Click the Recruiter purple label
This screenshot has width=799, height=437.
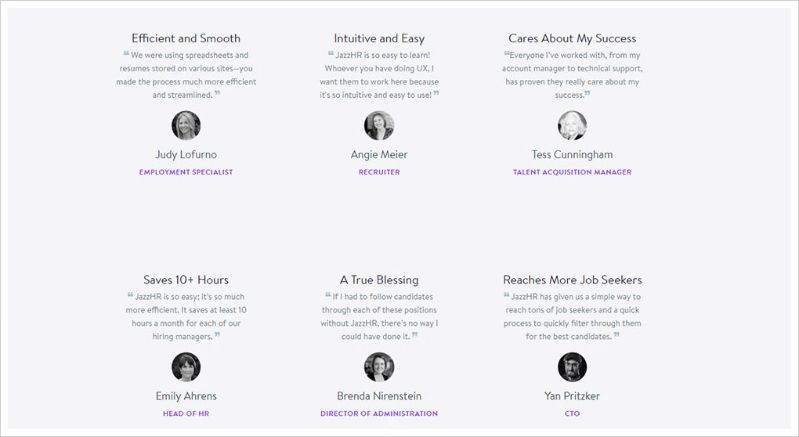pyautogui.click(x=379, y=172)
